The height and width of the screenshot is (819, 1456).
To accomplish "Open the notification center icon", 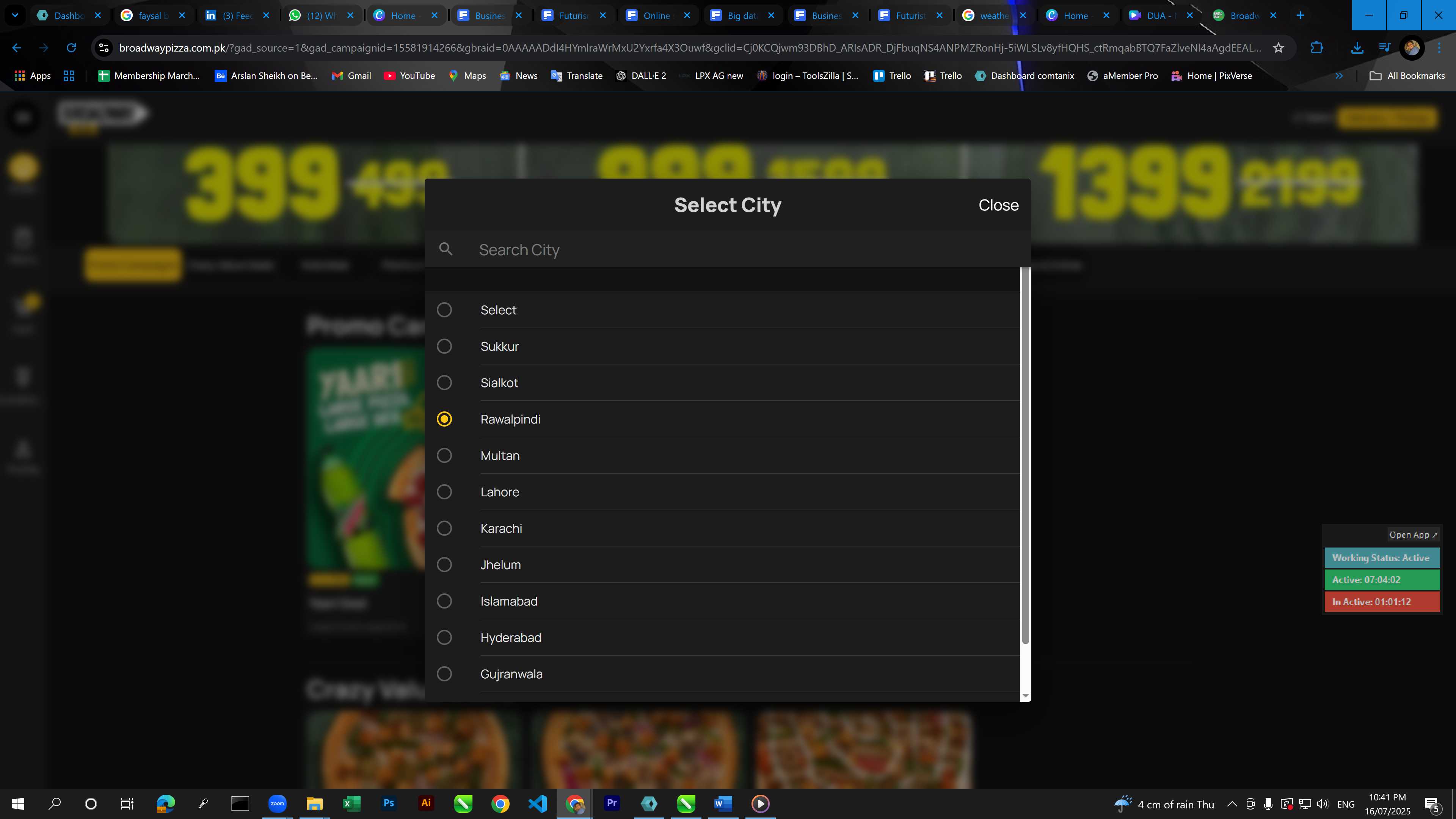I will tap(1432, 804).
